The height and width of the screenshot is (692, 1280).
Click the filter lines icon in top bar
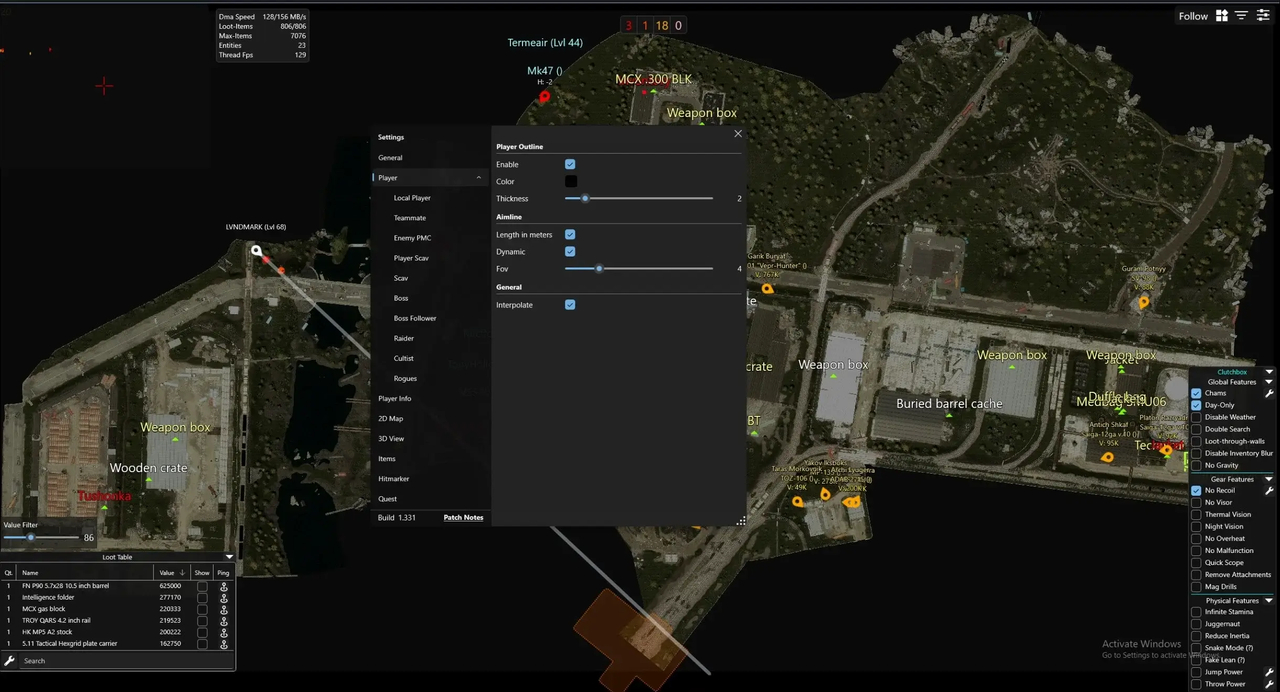(1241, 15)
